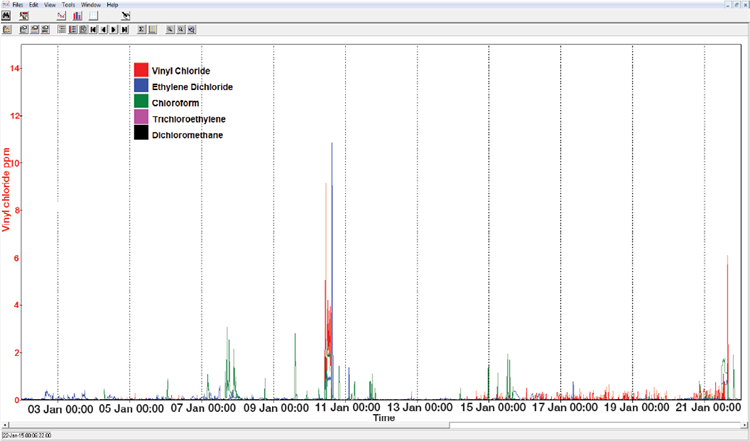Step to next record arrow
This screenshot has width=750, height=441.
[114, 30]
